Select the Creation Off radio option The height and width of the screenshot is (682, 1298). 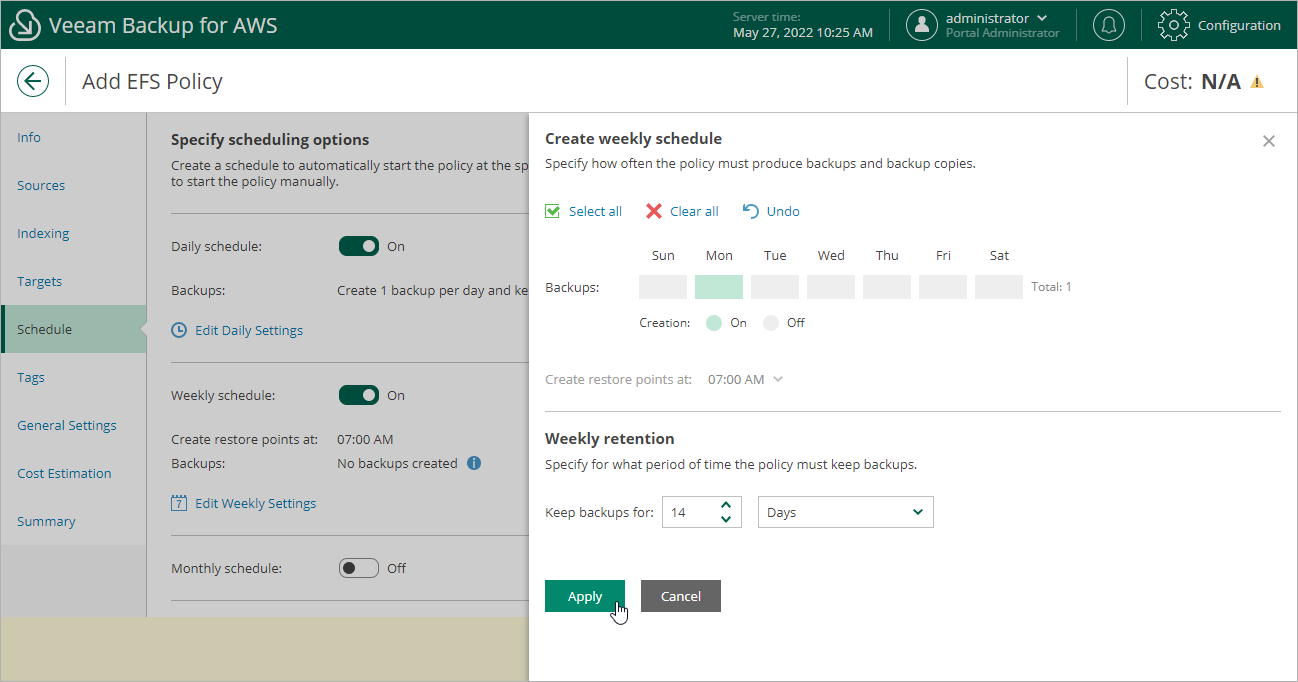771,323
